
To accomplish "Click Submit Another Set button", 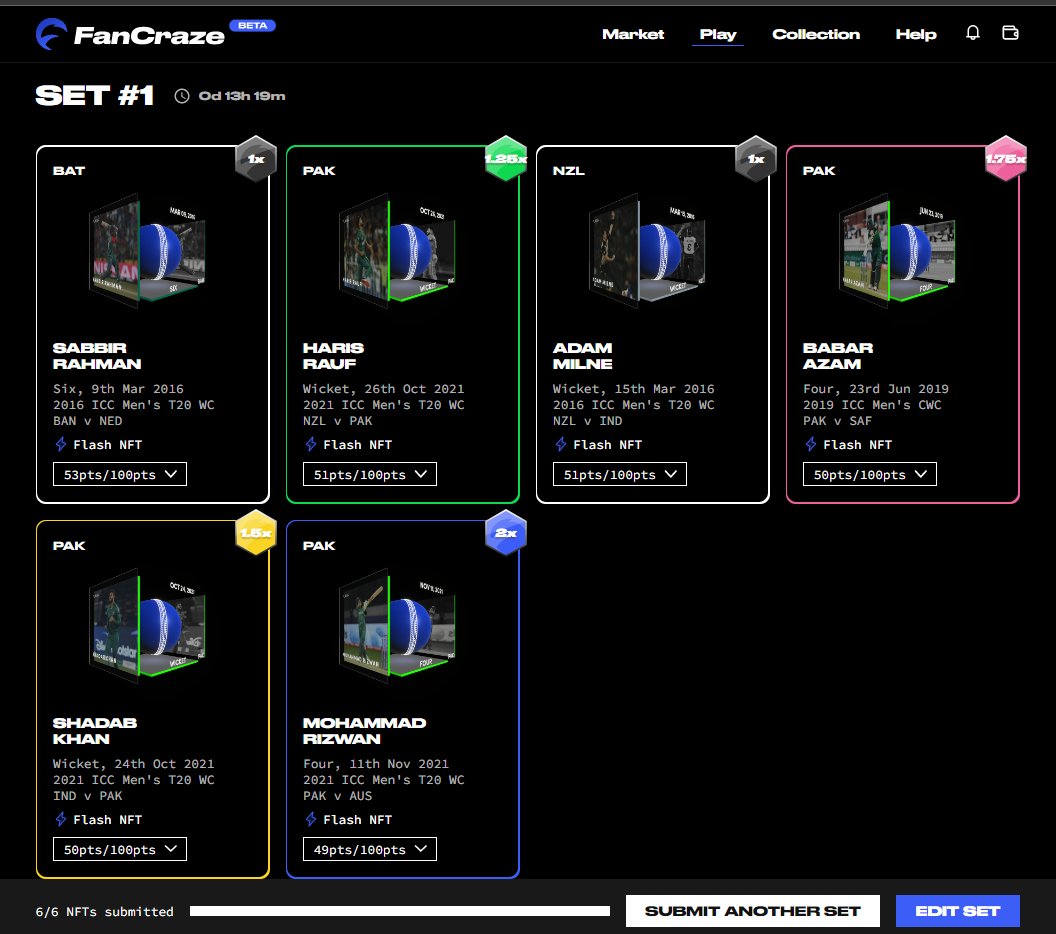I will coord(752,911).
